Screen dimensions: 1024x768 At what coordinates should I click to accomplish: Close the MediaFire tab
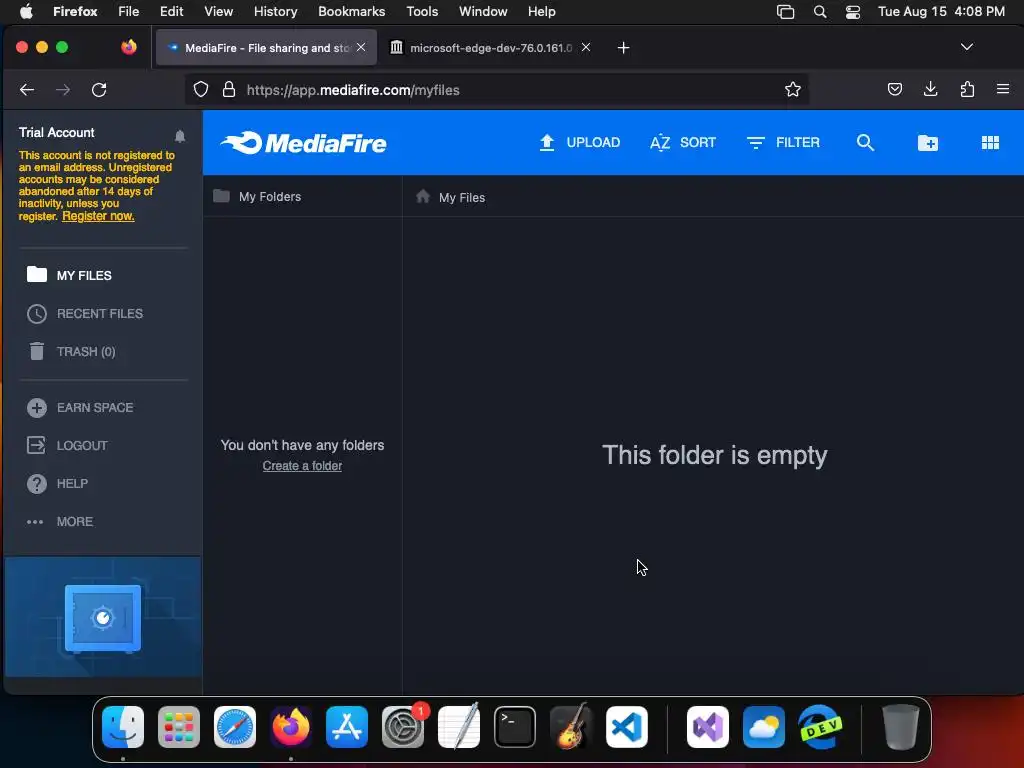(361, 47)
